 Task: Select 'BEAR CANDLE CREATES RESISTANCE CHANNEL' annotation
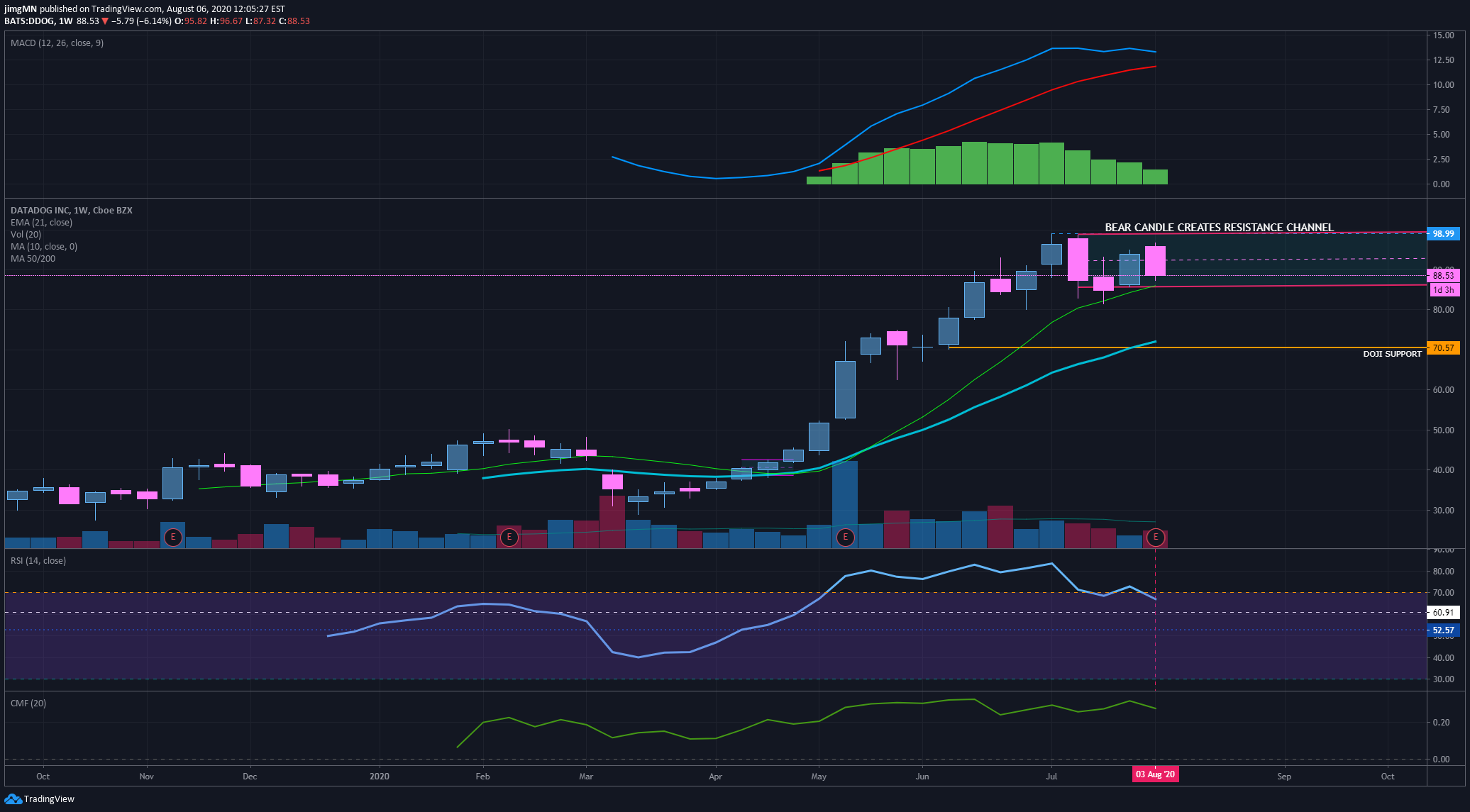tap(1219, 228)
